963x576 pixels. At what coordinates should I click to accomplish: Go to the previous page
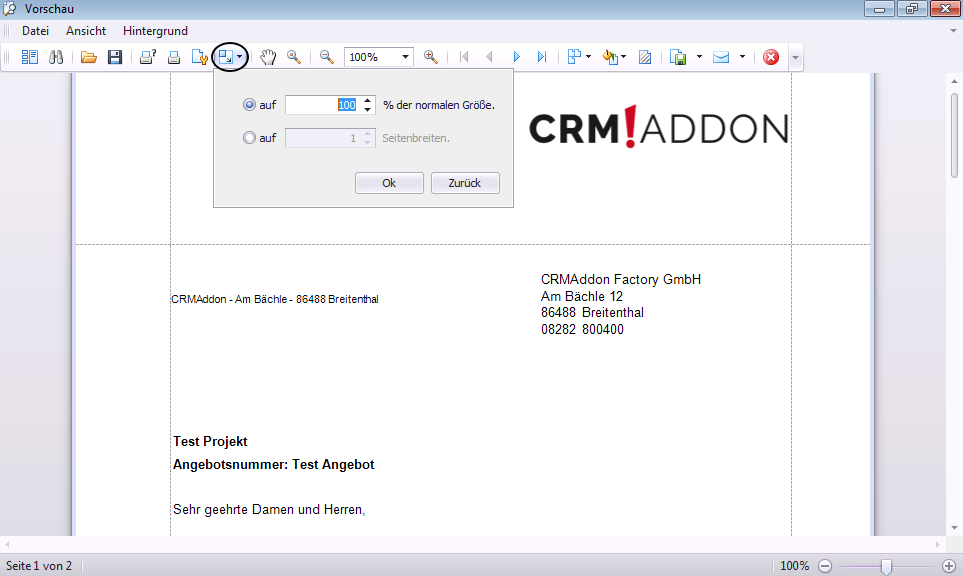pyautogui.click(x=489, y=57)
